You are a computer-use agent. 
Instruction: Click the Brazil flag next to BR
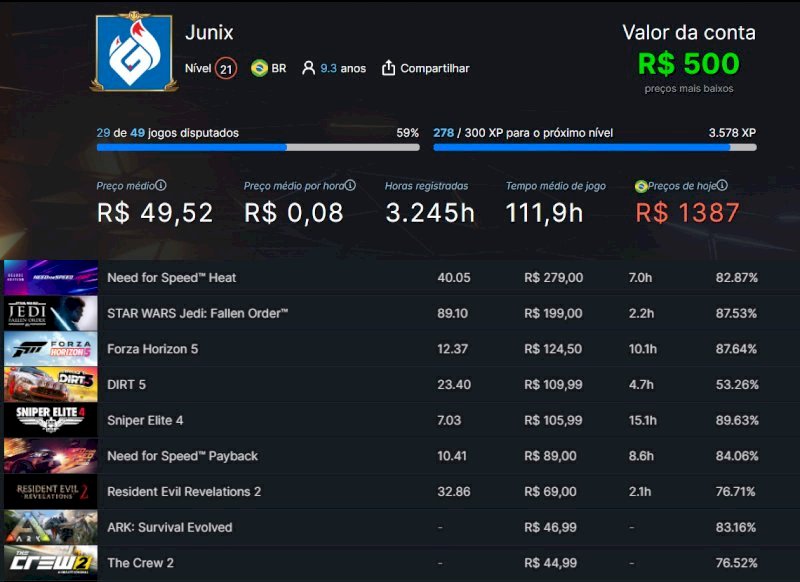[x=259, y=68]
